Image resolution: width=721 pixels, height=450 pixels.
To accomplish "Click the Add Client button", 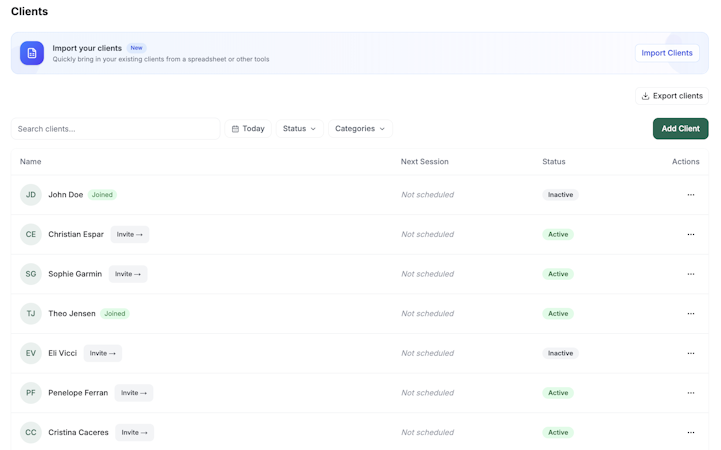I will (681, 129).
